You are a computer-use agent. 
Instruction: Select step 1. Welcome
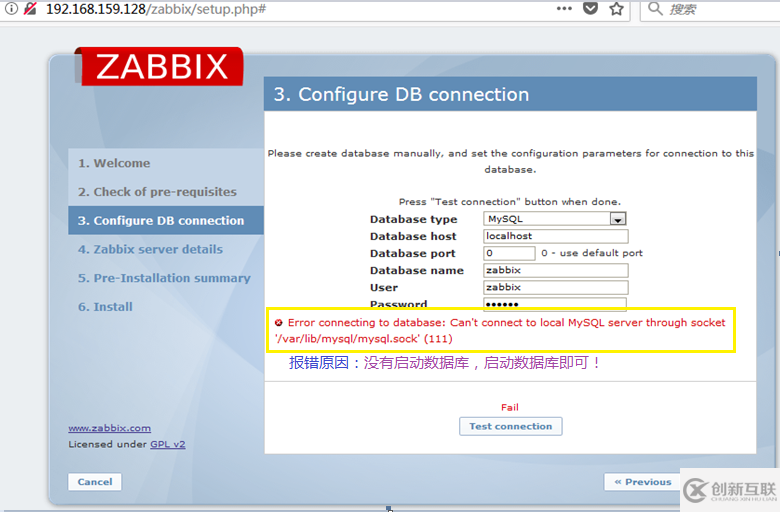coord(114,163)
